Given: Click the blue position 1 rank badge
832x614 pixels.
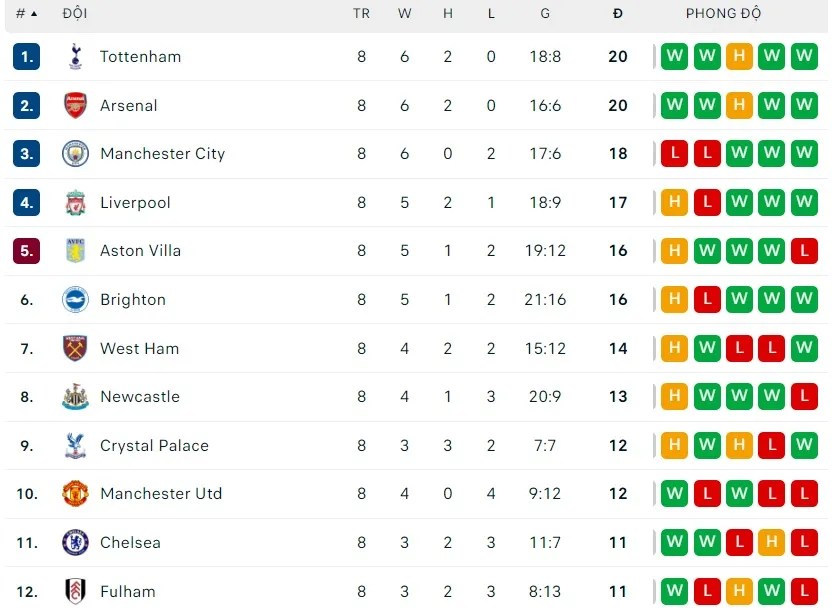Looking at the screenshot, I should 27,57.
